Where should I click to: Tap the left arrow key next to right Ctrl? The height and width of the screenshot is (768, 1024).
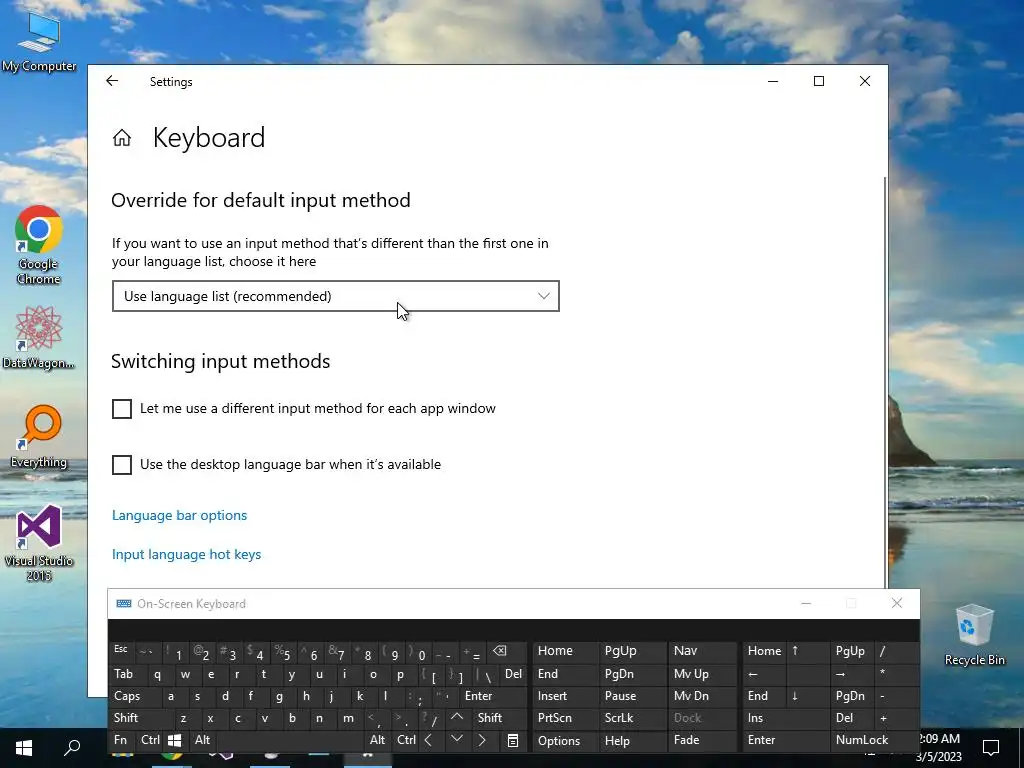click(428, 741)
